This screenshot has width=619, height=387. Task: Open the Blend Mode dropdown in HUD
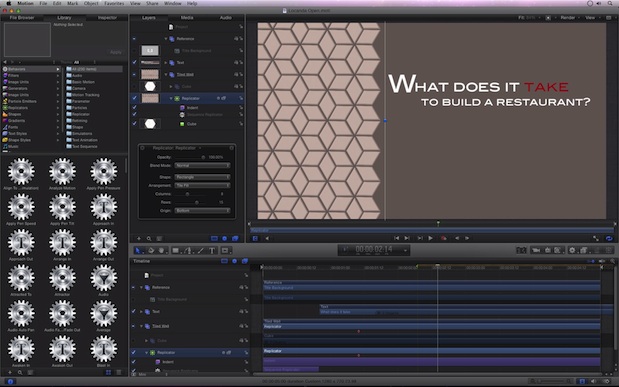(x=203, y=165)
